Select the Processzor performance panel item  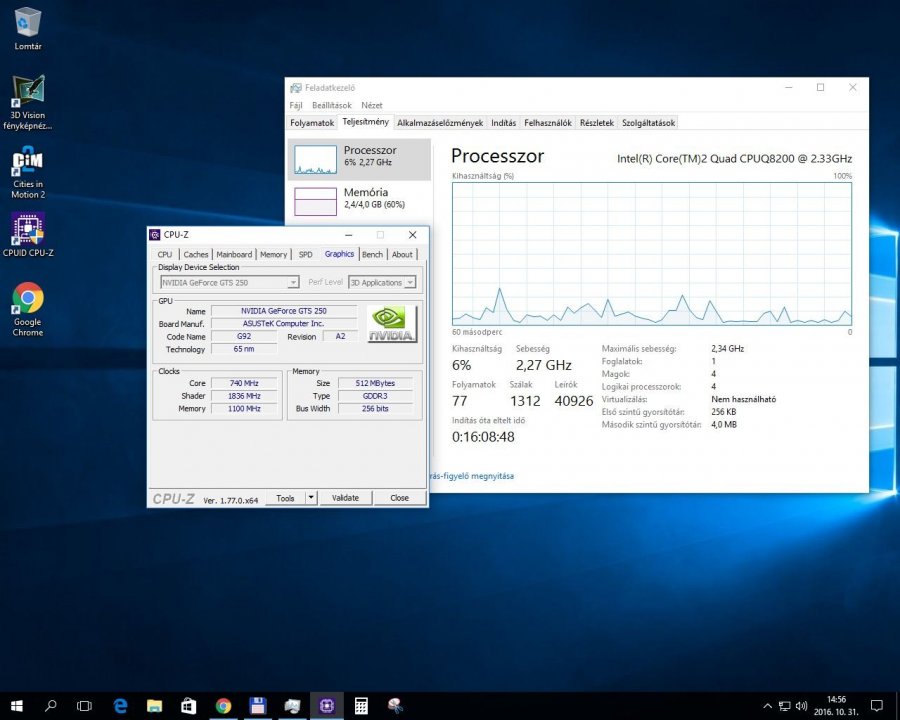(359, 159)
